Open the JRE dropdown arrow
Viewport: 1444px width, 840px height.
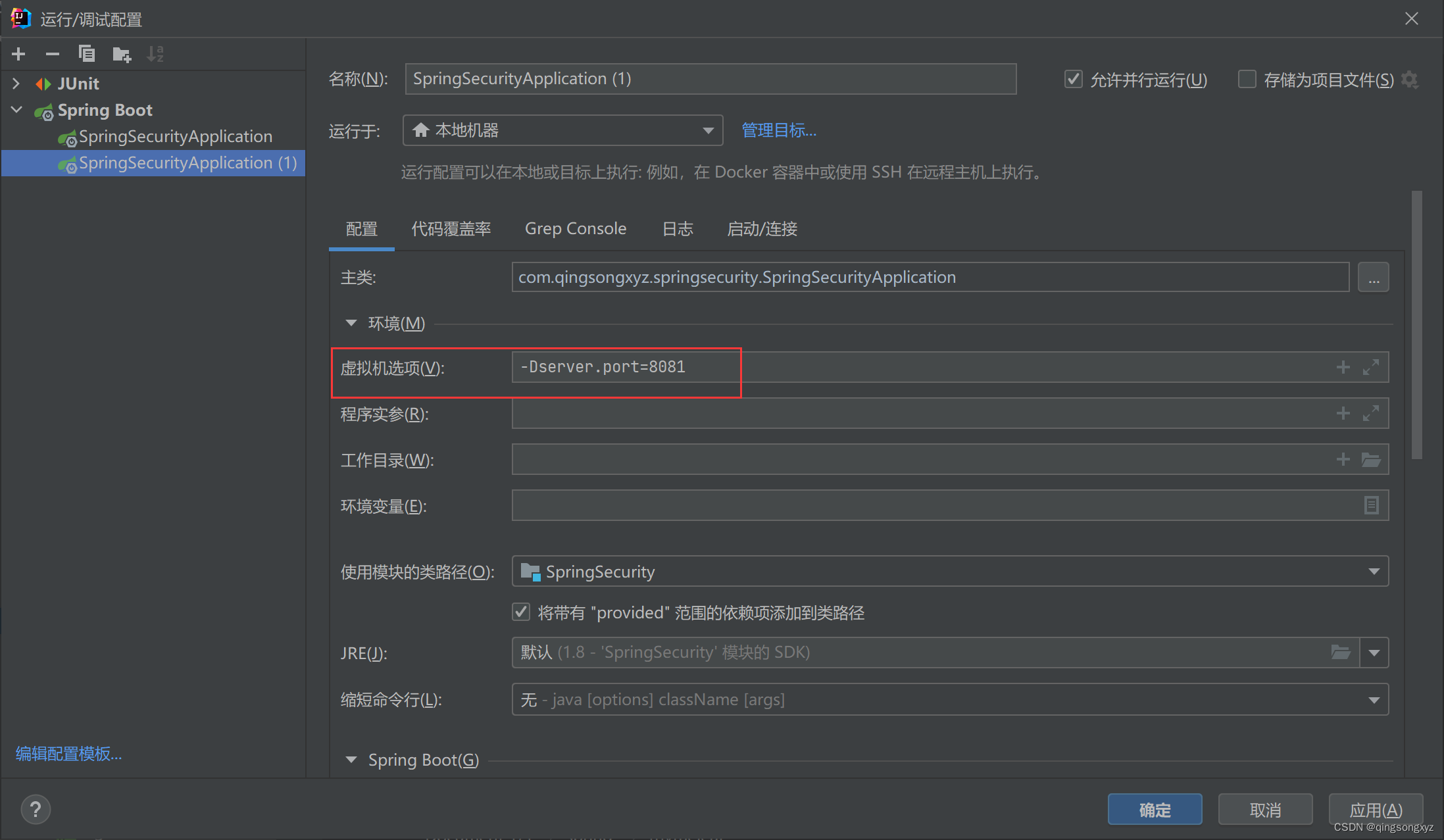pyautogui.click(x=1374, y=653)
